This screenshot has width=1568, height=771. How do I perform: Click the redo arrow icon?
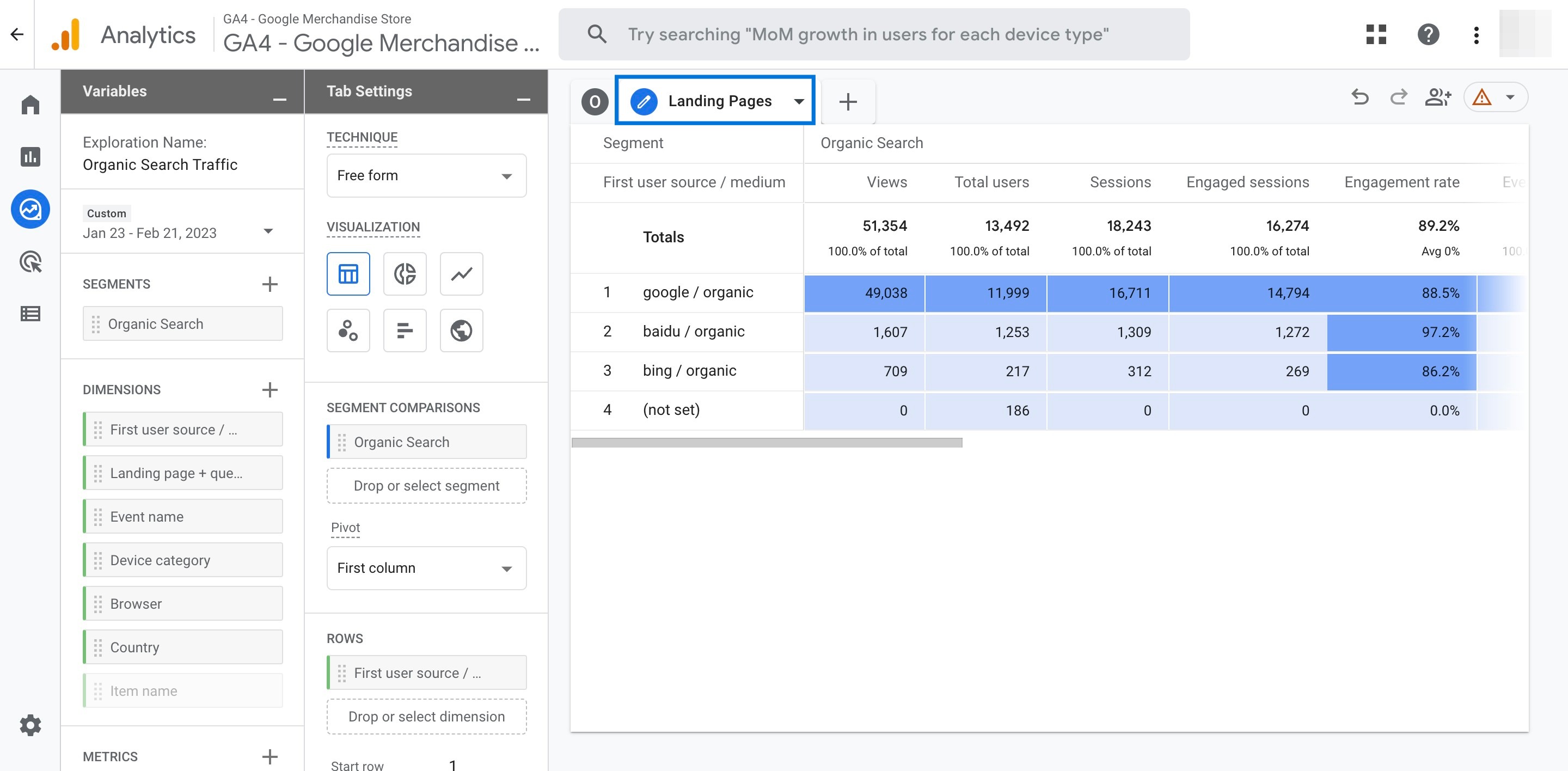[x=1397, y=99]
